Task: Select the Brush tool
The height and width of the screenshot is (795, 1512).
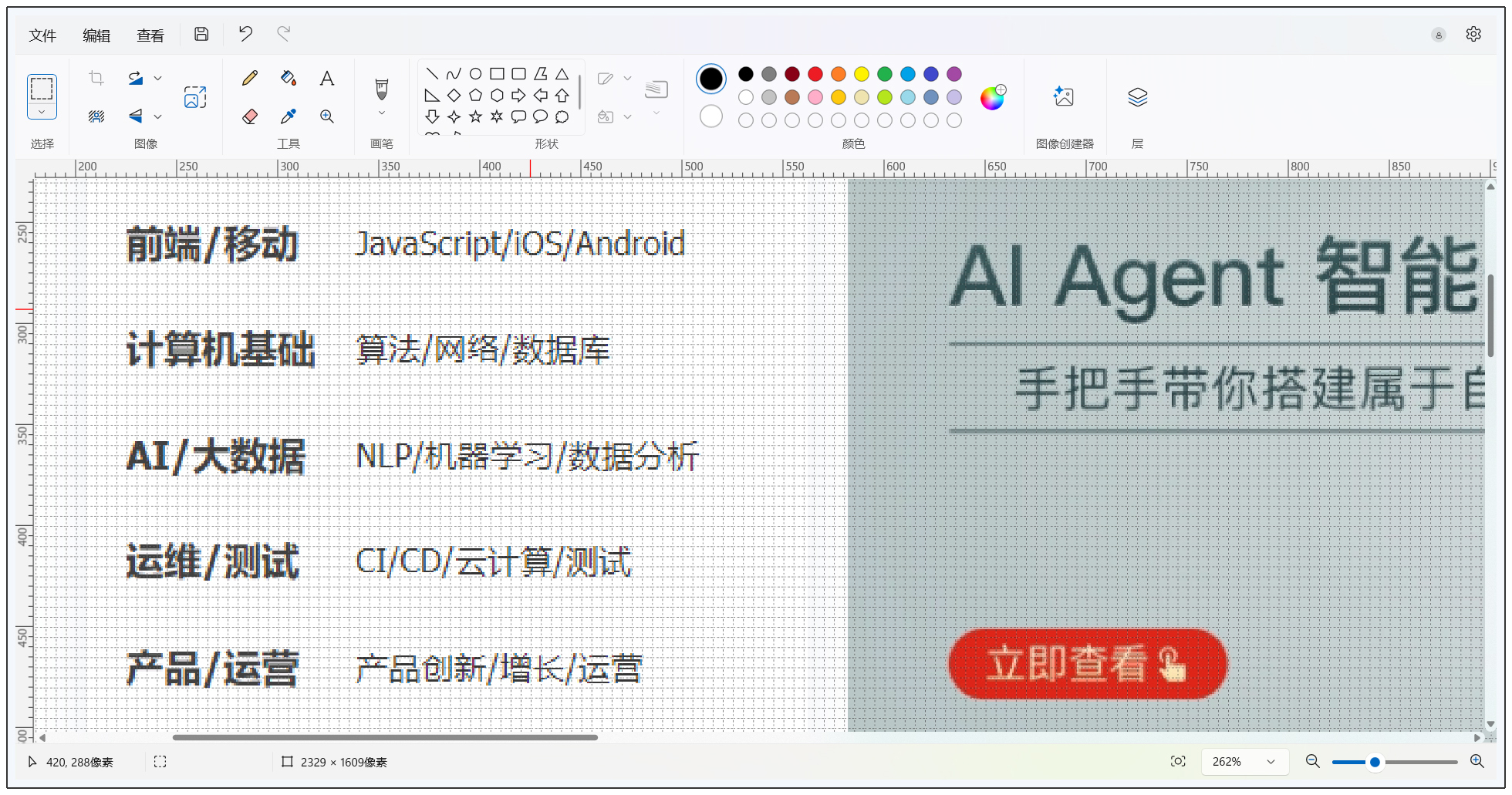Action: (x=382, y=89)
